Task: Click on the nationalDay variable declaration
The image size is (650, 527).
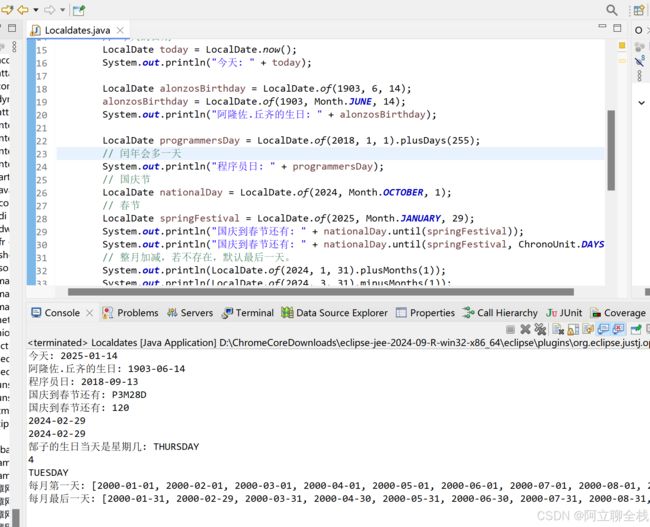Action: (191, 192)
